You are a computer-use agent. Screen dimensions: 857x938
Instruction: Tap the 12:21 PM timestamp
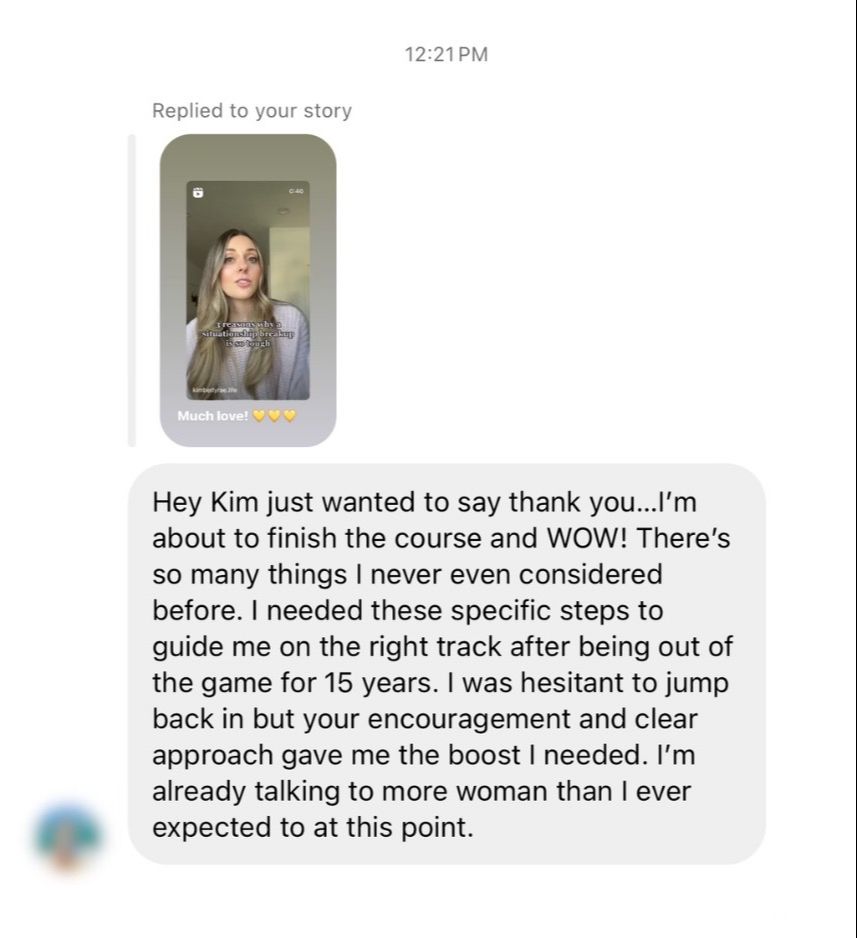click(x=446, y=54)
